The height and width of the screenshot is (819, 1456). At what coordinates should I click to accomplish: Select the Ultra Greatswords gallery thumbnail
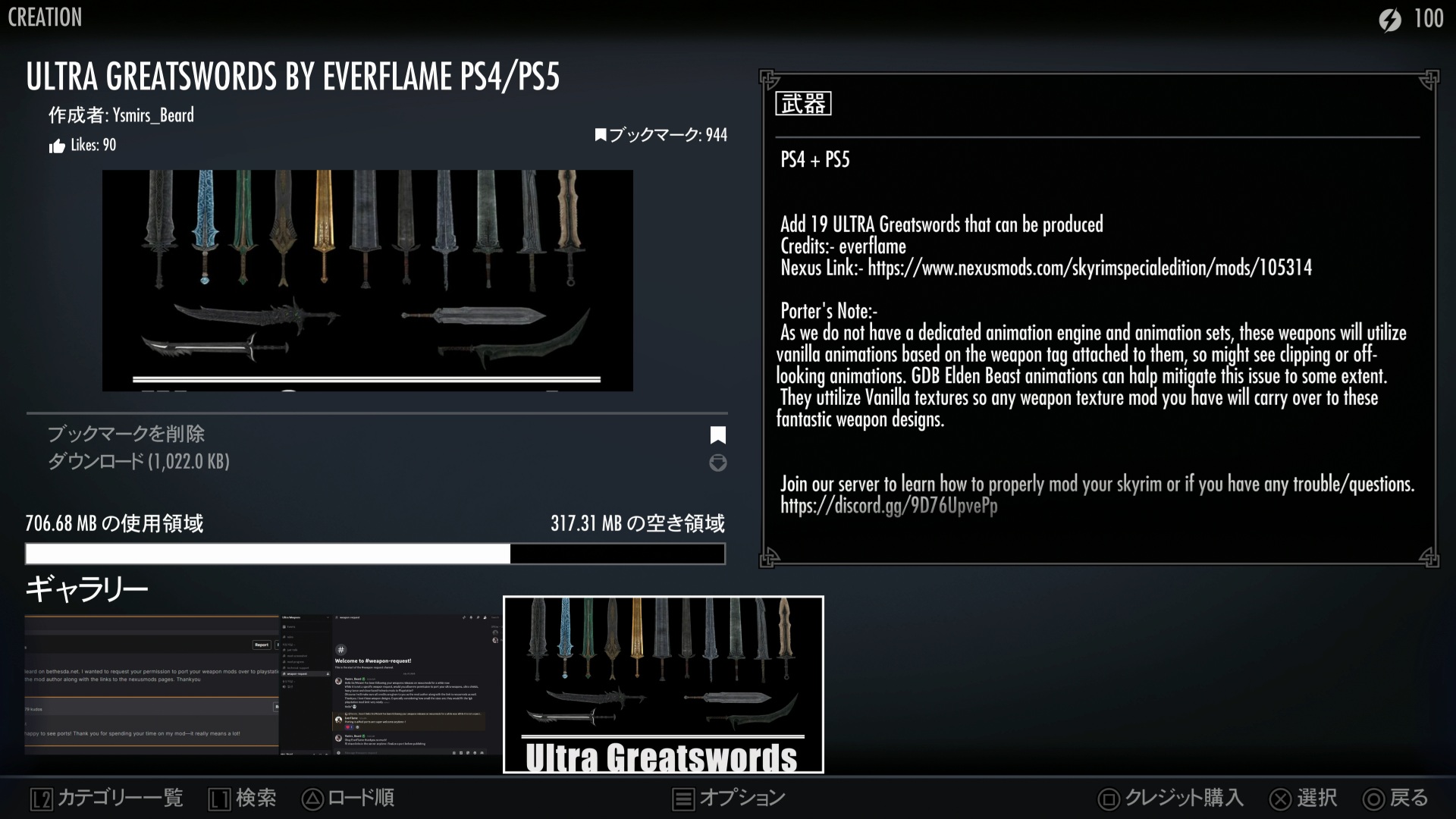pyautogui.click(x=663, y=684)
